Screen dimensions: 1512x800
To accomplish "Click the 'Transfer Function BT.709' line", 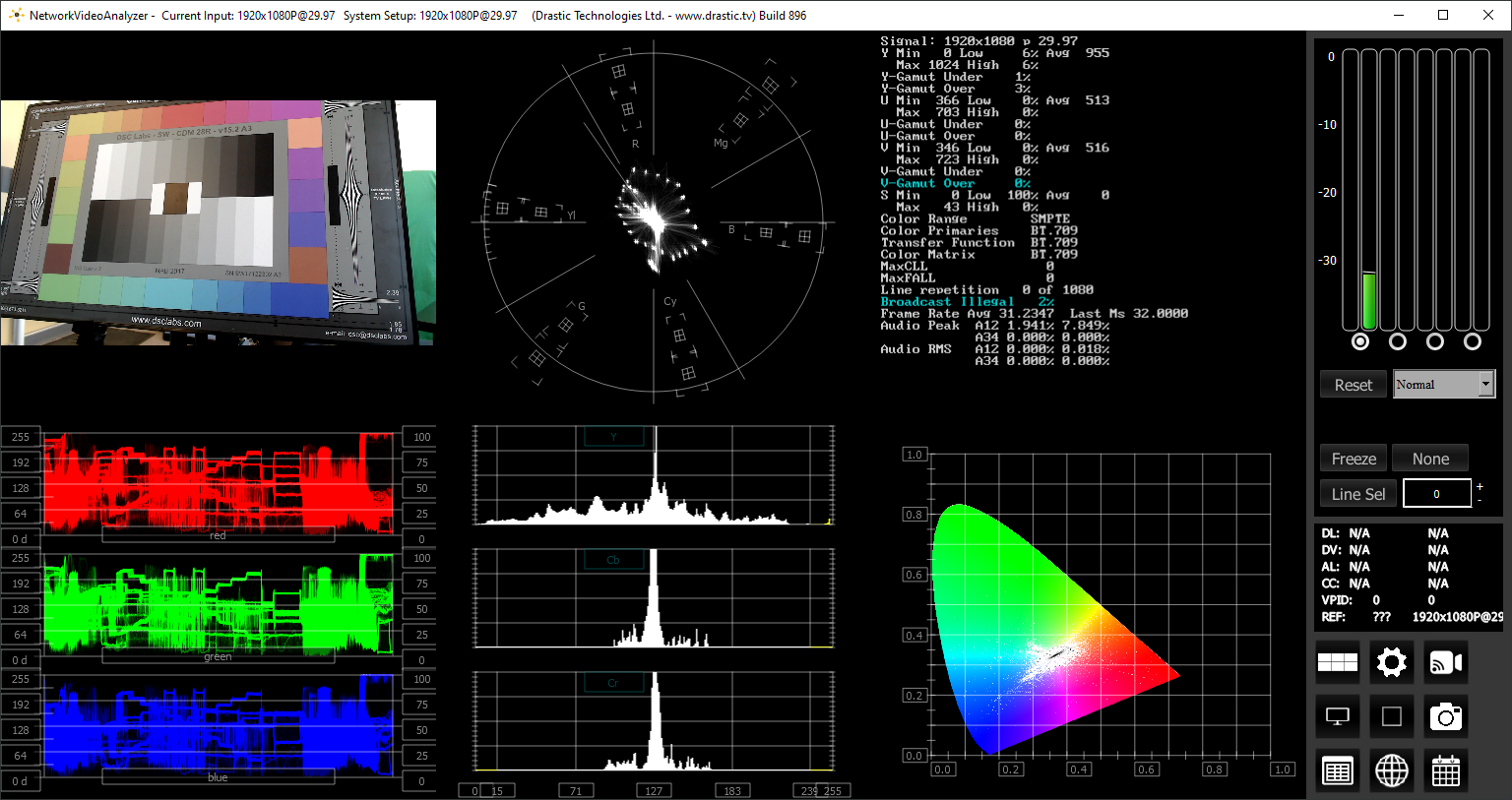I will tap(978, 242).
